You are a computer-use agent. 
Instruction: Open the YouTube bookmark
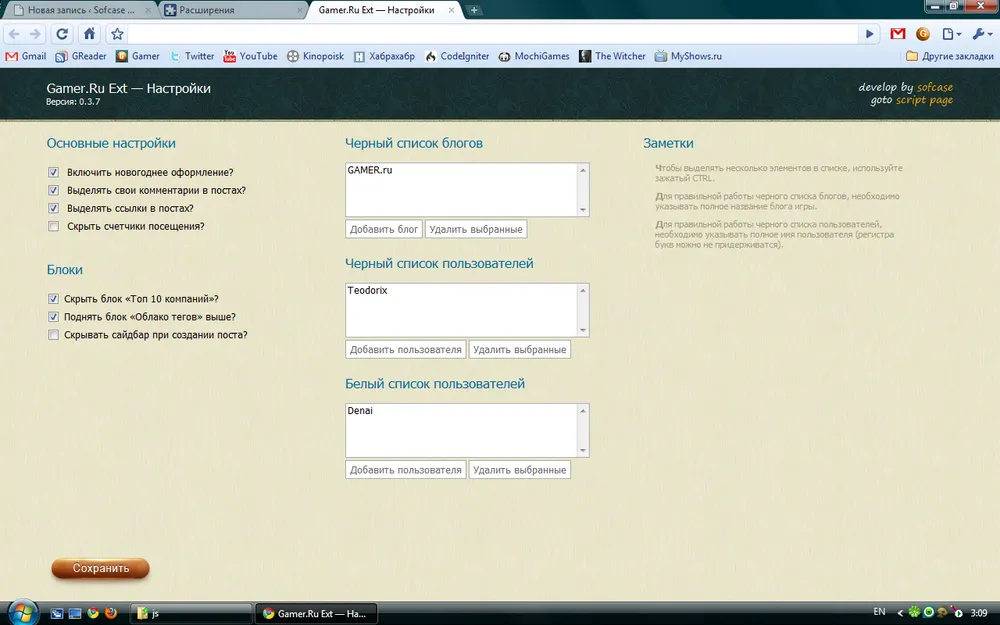pyautogui.click(x=250, y=56)
